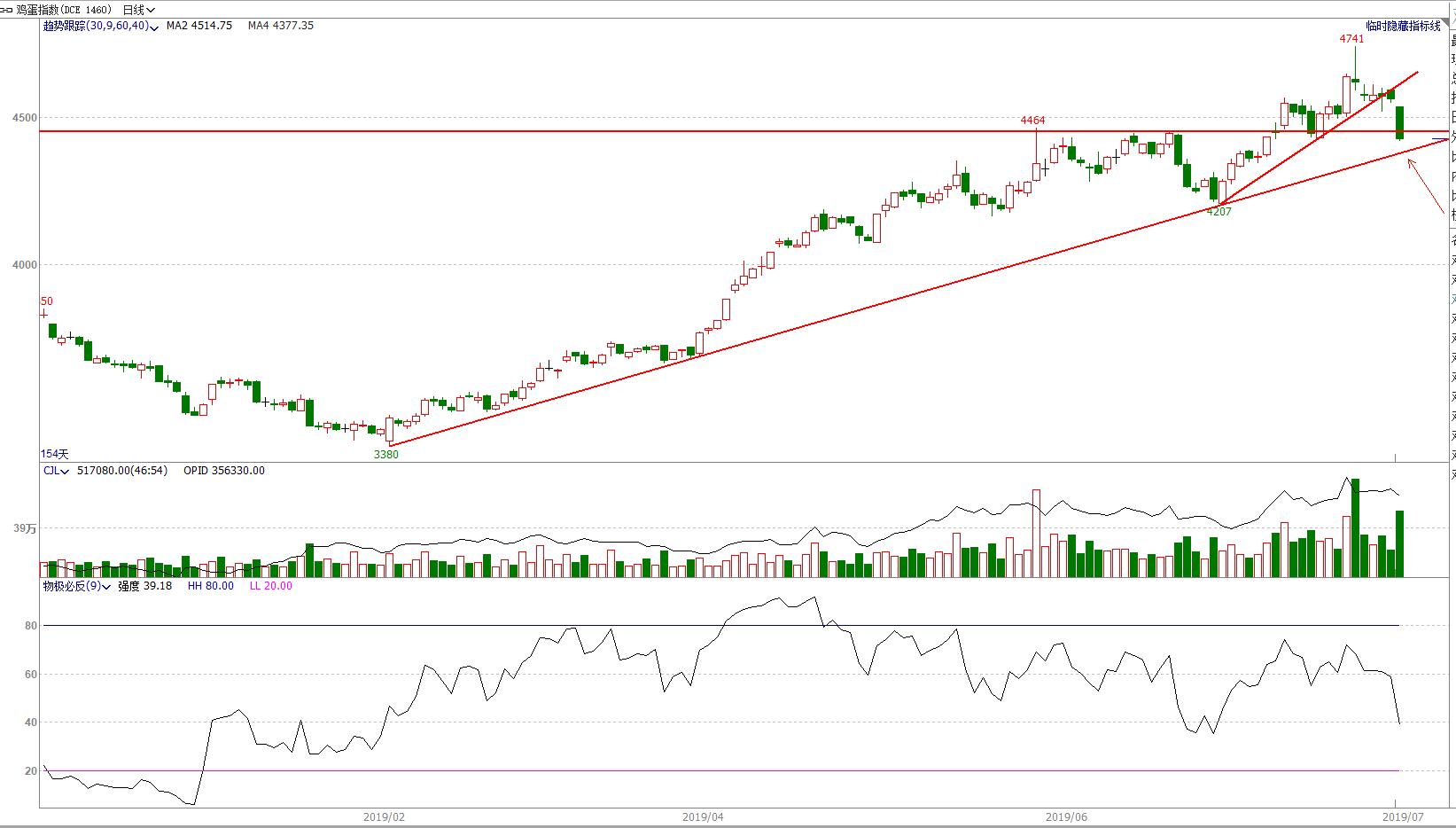This screenshot has height=828, width=1456.
Task: Click the 2019/06 date axis label
Action: tap(1067, 817)
